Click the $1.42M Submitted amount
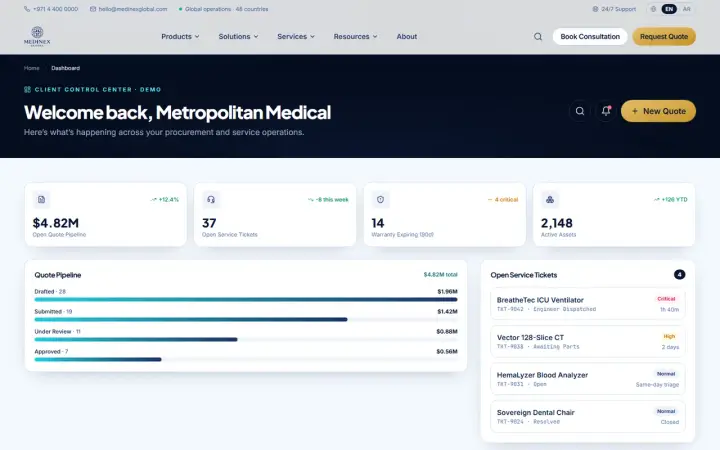 (x=447, y=311)
